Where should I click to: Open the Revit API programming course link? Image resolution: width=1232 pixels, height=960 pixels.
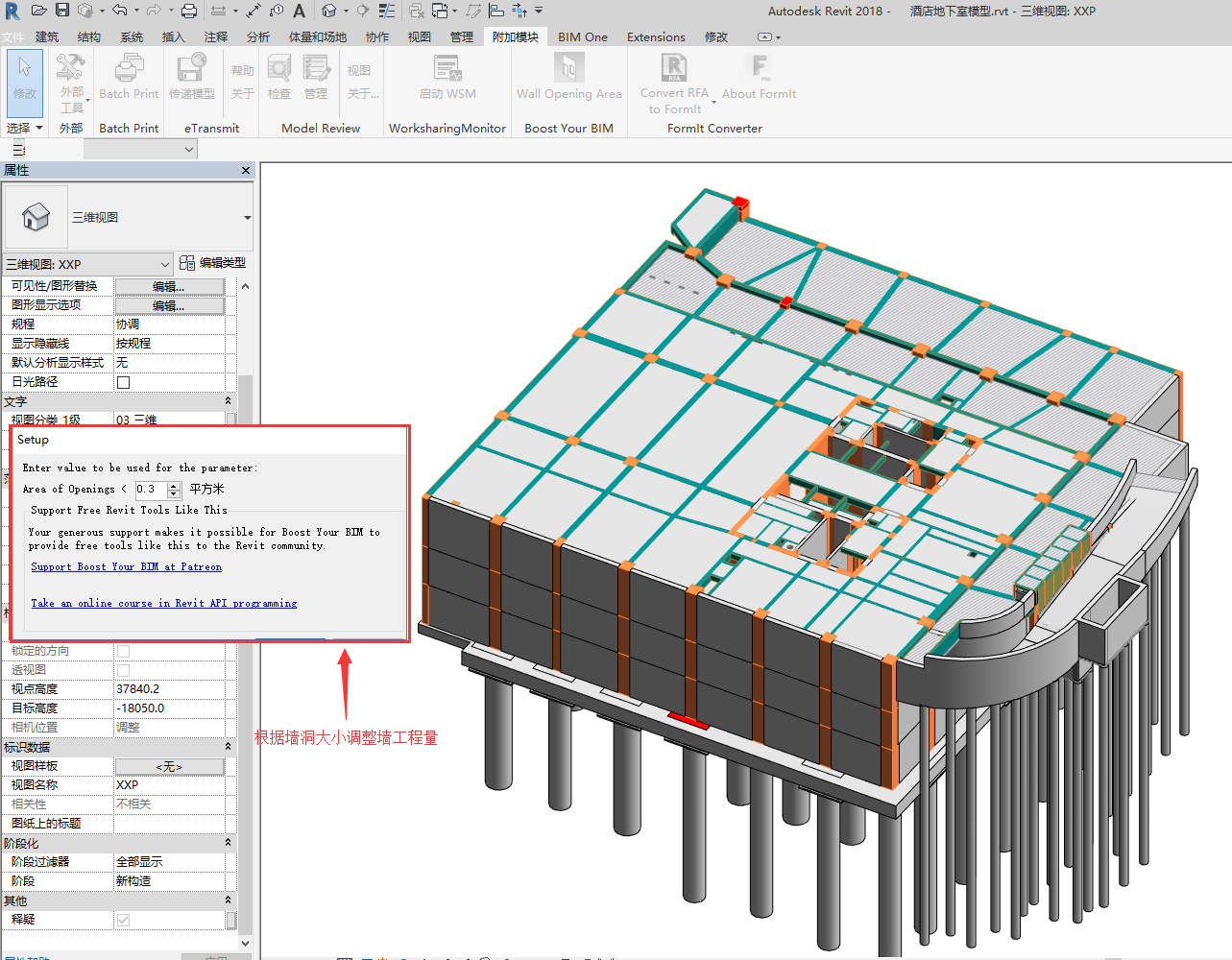pyautogui.click(x=163, y=604)
